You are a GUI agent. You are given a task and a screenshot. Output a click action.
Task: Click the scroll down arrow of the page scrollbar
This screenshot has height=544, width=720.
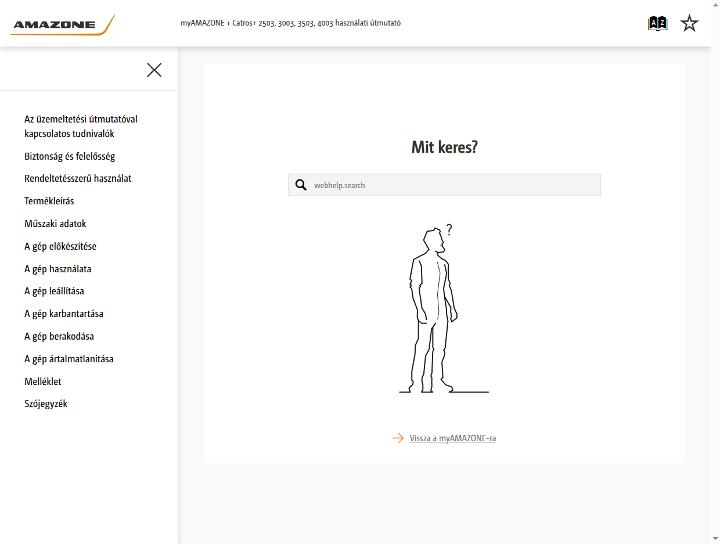(x=715, y=538)
